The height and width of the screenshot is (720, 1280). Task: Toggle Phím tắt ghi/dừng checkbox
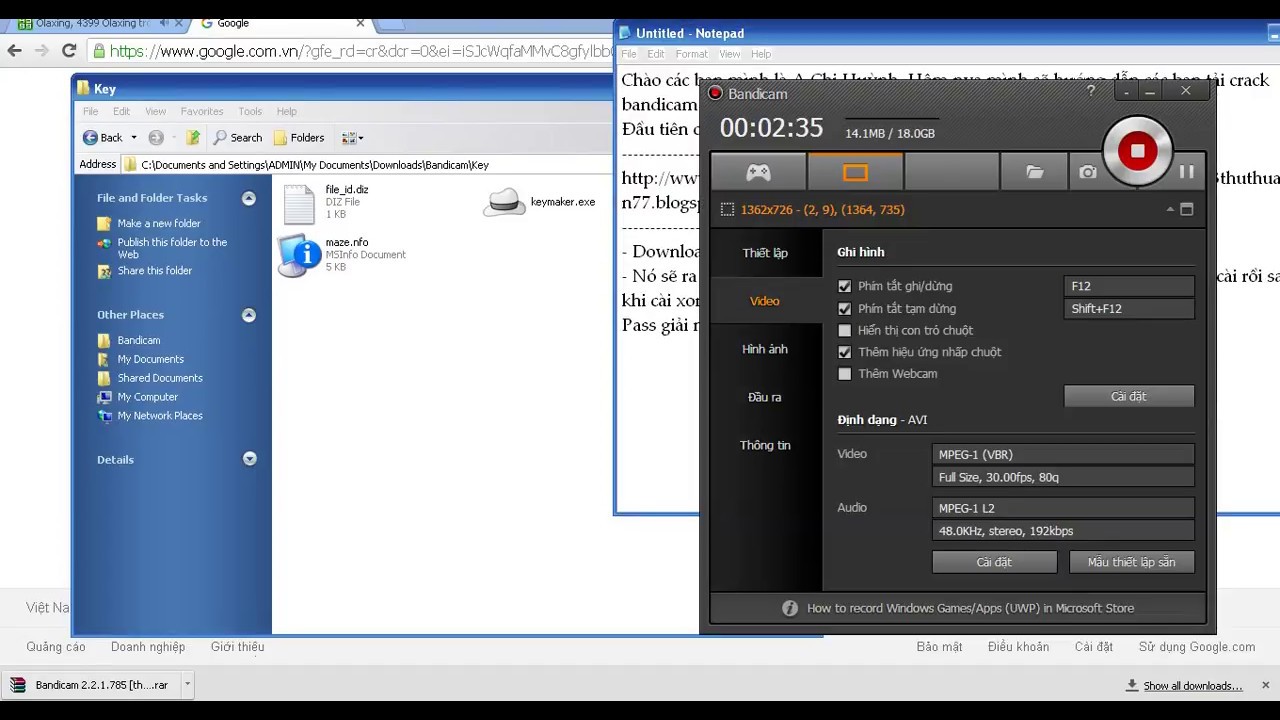(x=845, y=286)
